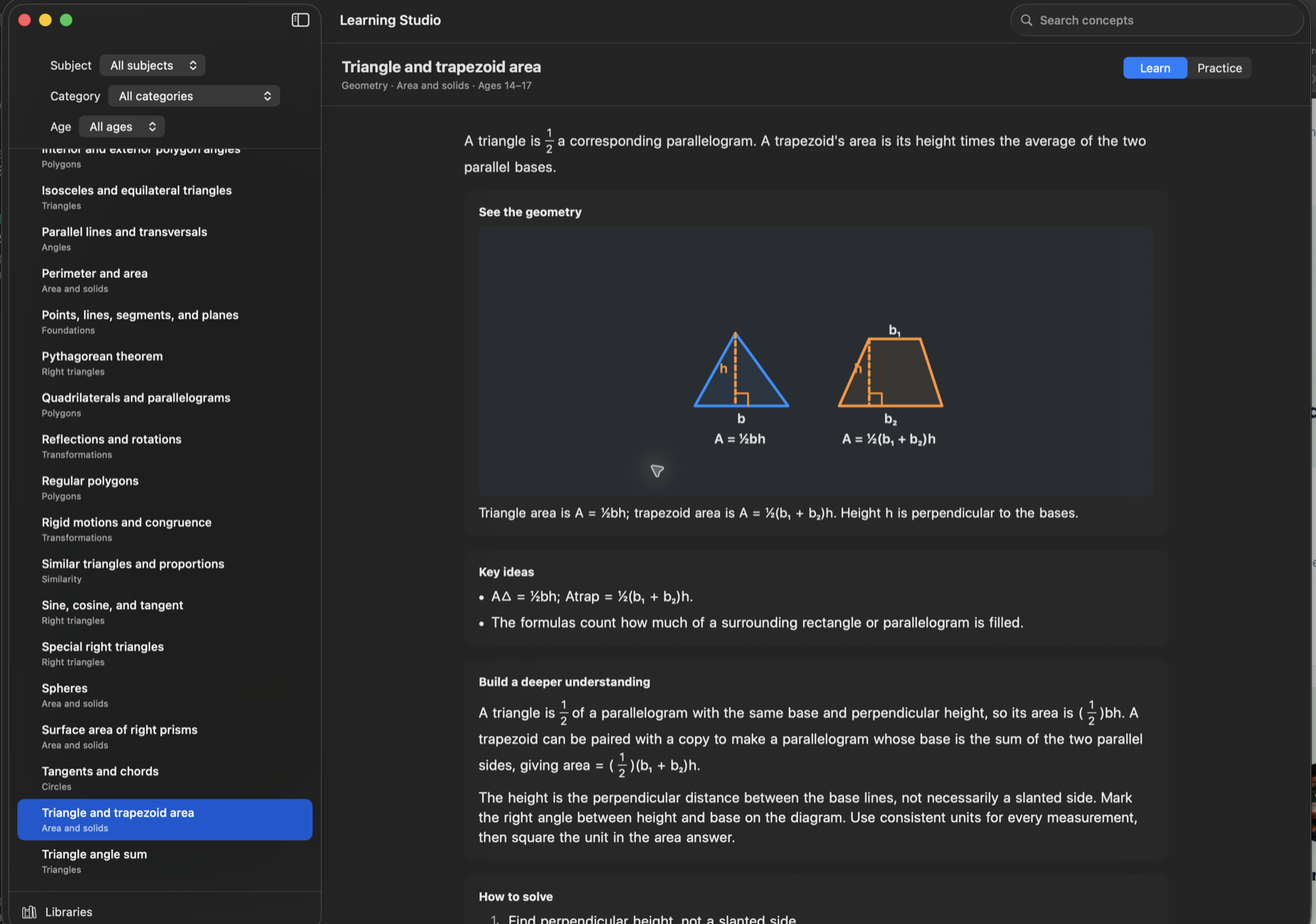Screen dimensions: 1316x924
Task: Expand the Age dropdown showing All ages
Action: pyautogui.click(x=122, y=127)
